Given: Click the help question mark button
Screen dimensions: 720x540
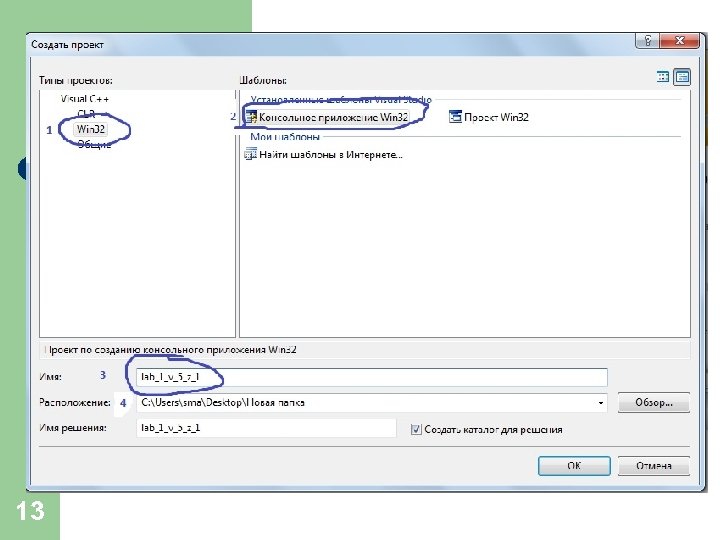Looking at the screenshot, I should tap(647, 41).
